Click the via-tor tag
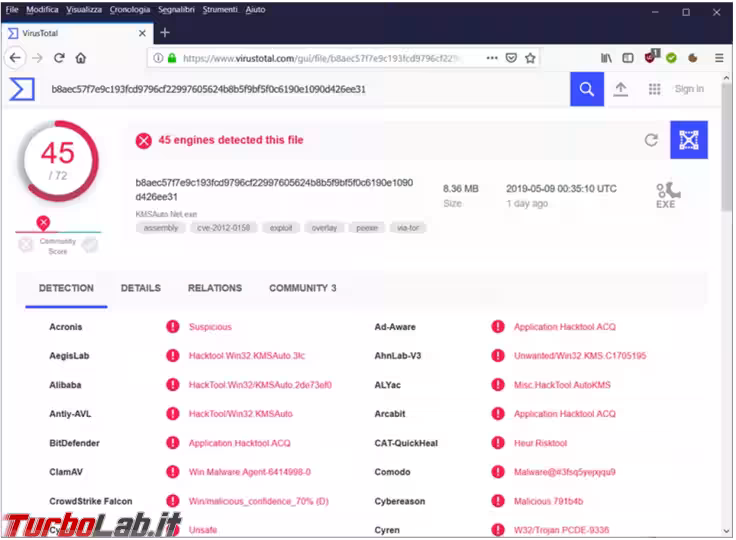Screen dimensions: 736x540 point(408,228)
